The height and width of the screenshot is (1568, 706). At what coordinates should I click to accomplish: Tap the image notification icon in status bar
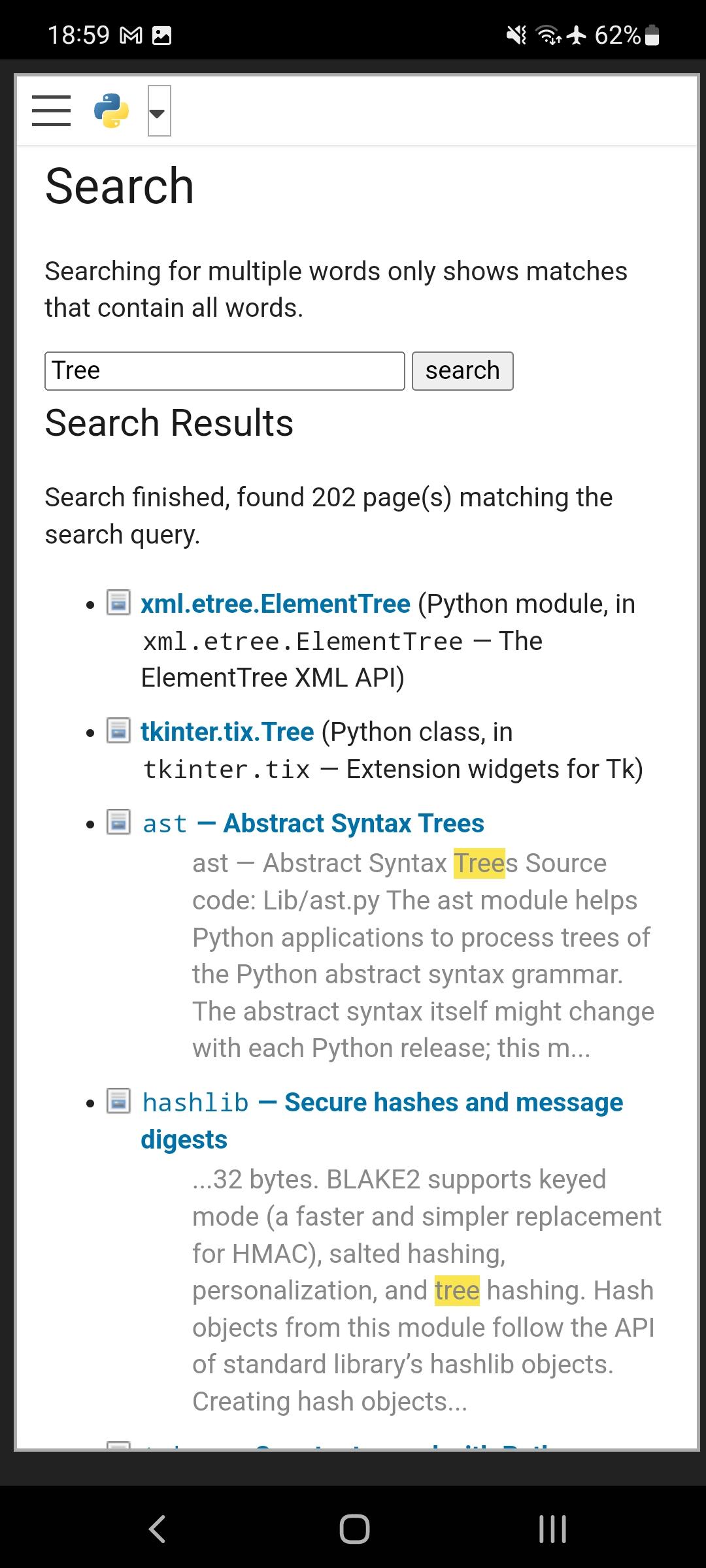pyautogui.click(x=161, y=35)
